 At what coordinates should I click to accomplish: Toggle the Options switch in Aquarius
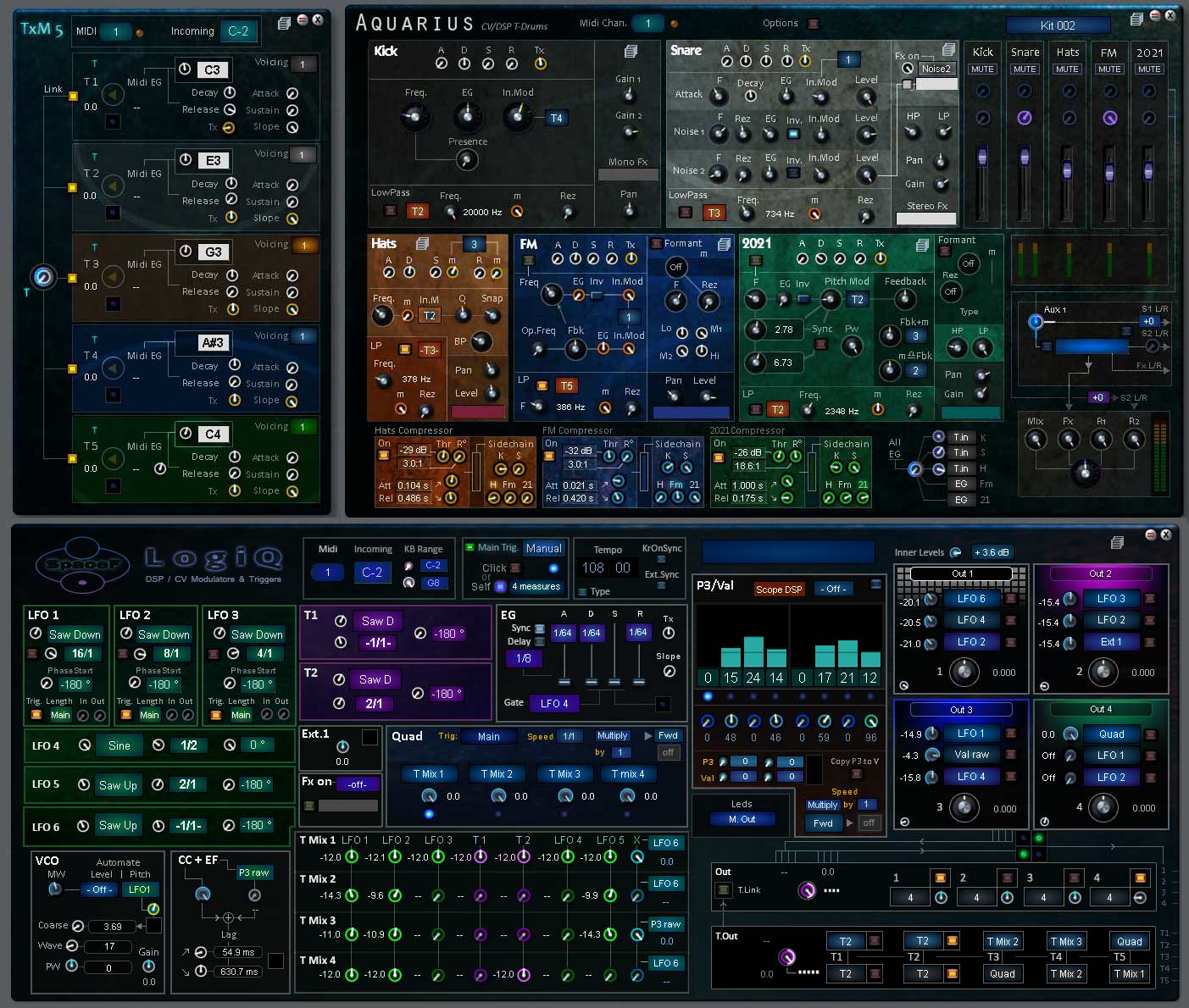point(814,24)
